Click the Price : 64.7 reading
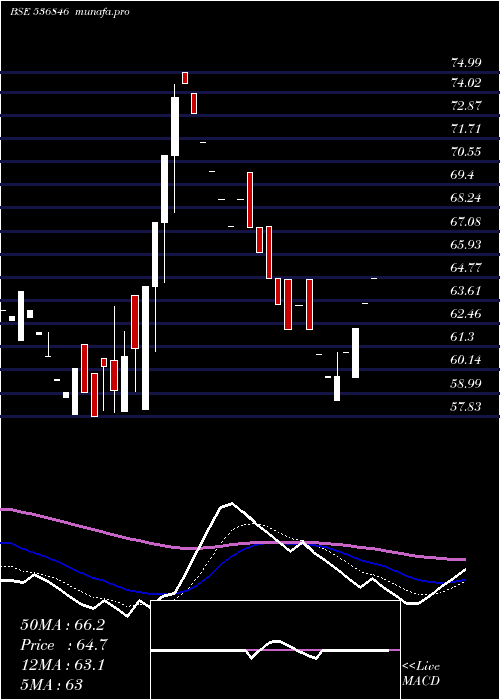The width and height of the screenshot is (500, 700). [x=64, y=645]
